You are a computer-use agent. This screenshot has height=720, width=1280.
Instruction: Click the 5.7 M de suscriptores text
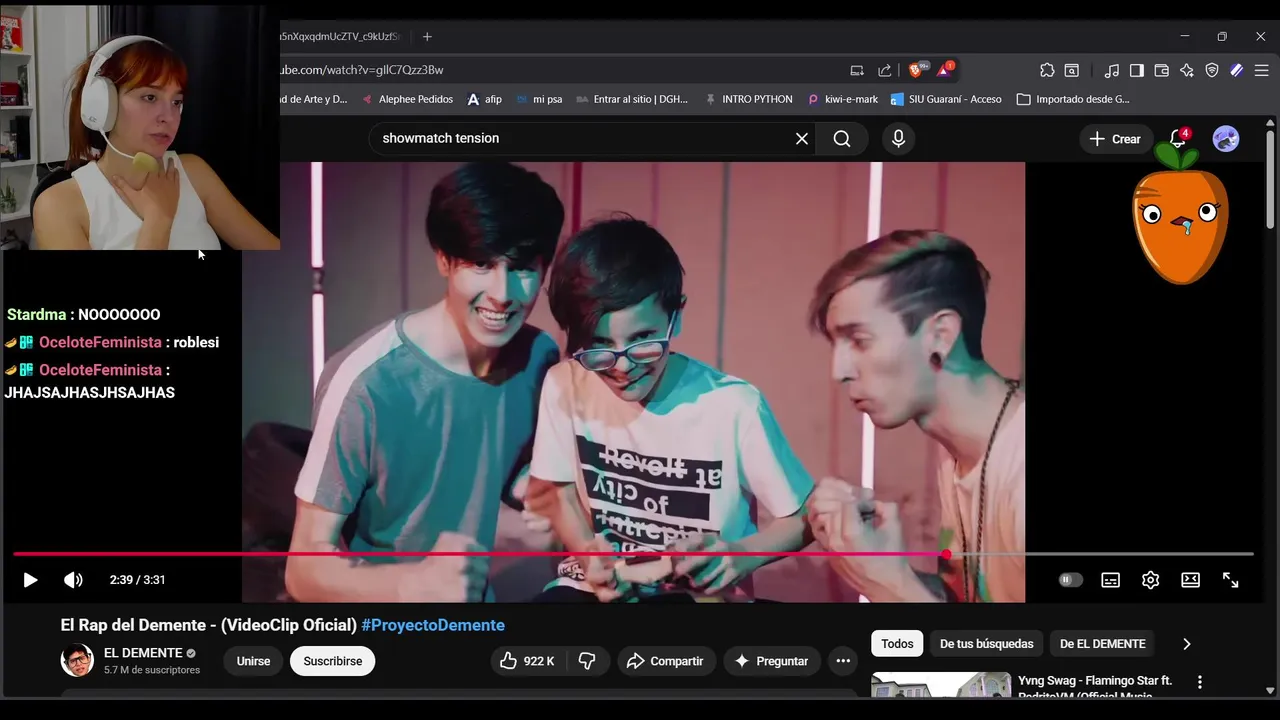(x=152, y=670)
